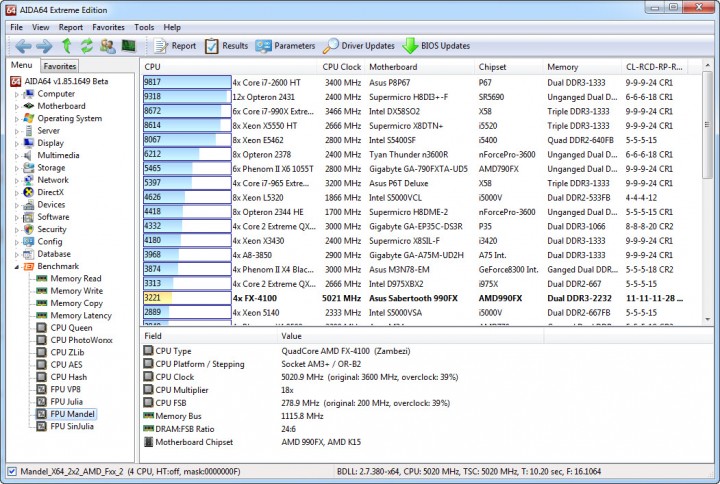Expand the Network tree node

pyautogui.click(x=17, y=180)
